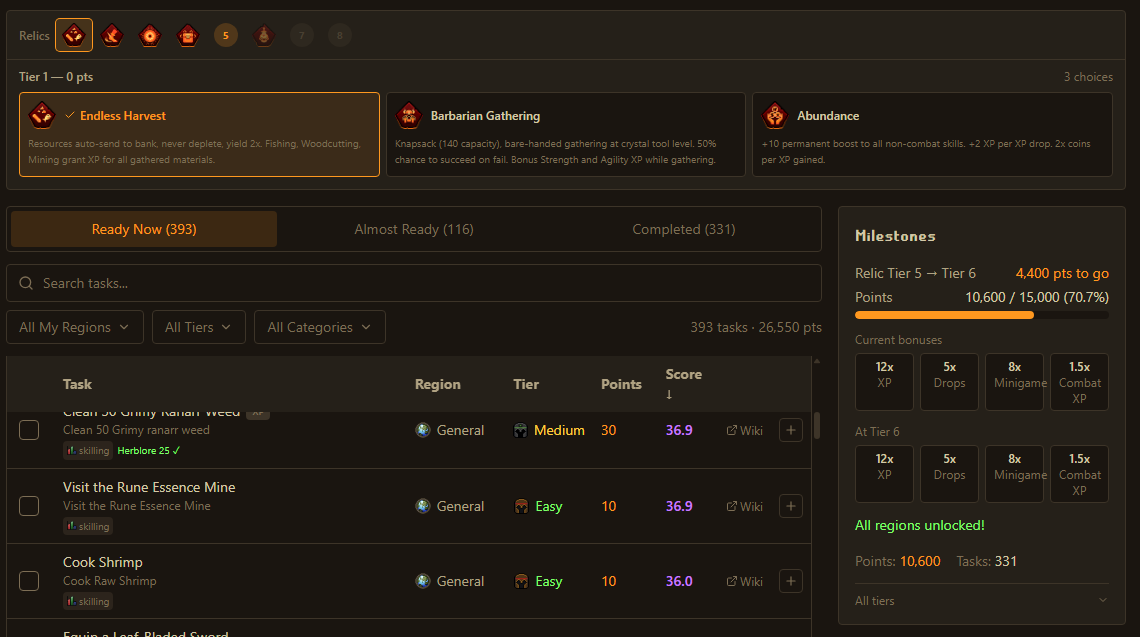The image size is (1140, 637).
Task: Check the Visit the Rune Essence Mine checkbox
Action: [x=29, y=506]
